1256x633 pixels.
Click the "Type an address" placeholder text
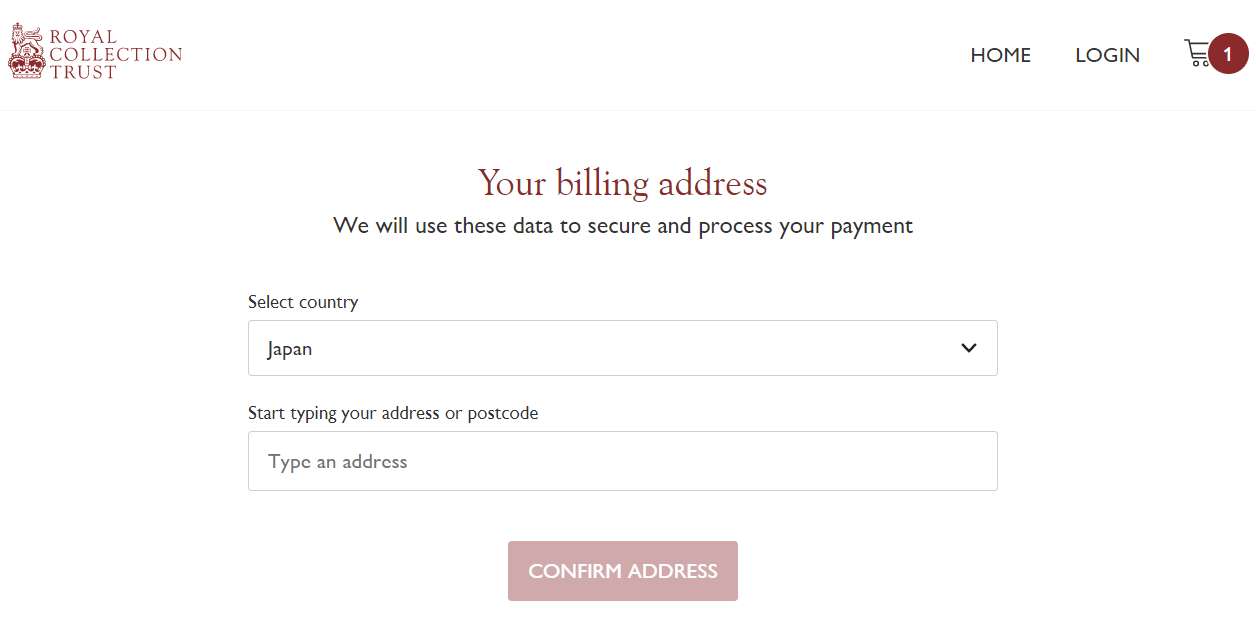tap(338, 462)
